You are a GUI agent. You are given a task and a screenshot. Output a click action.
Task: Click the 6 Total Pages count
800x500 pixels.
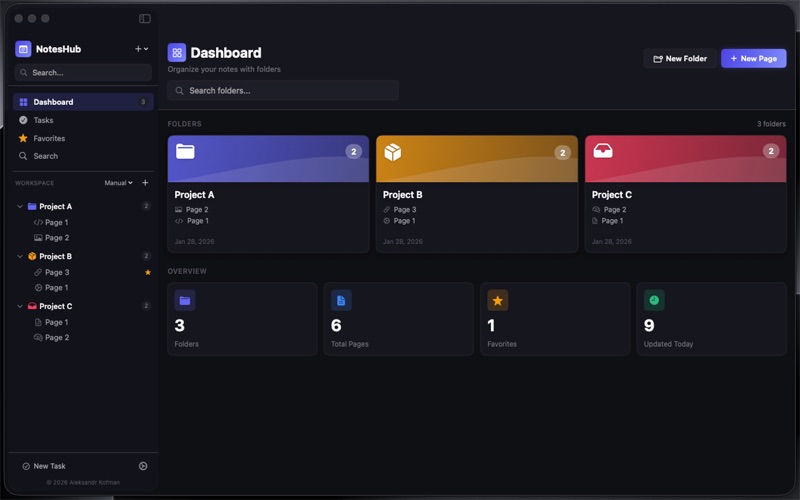(336, 326)
